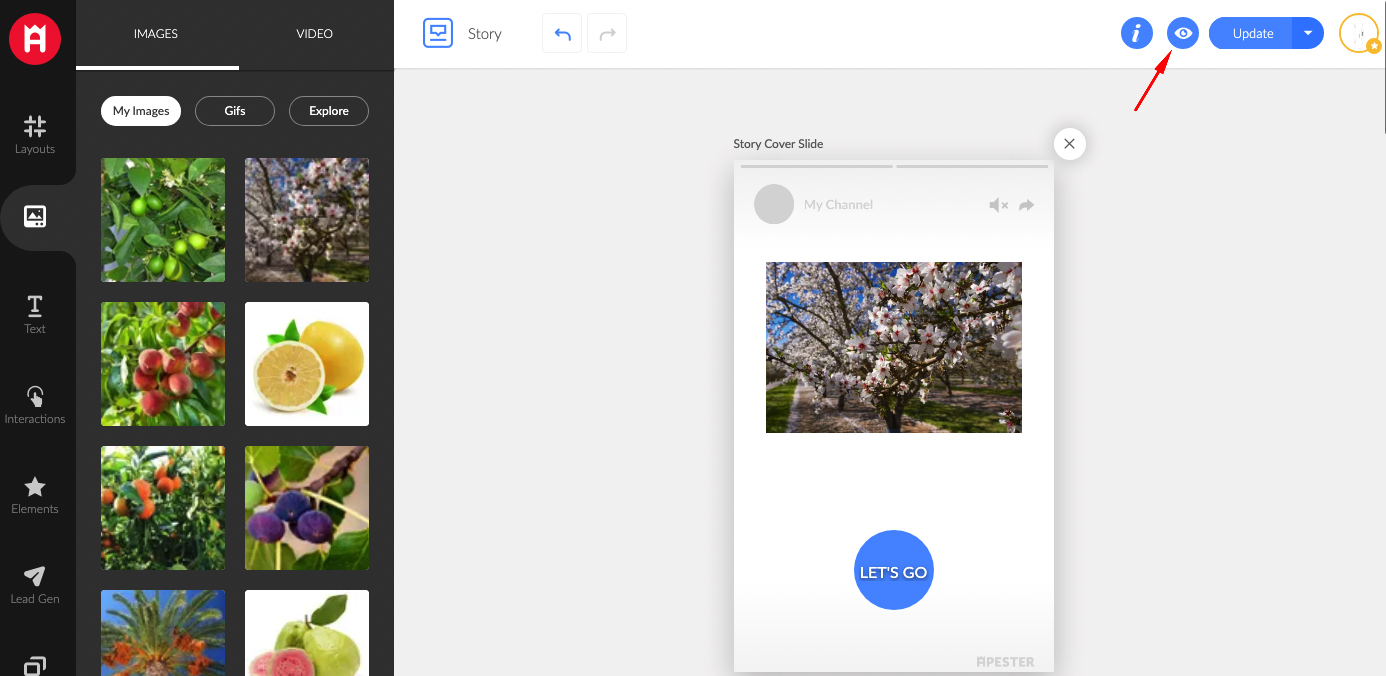This screenshot has height=676, width=1386.
Task: Open the Layouts panel
Action: pos(35,135)
